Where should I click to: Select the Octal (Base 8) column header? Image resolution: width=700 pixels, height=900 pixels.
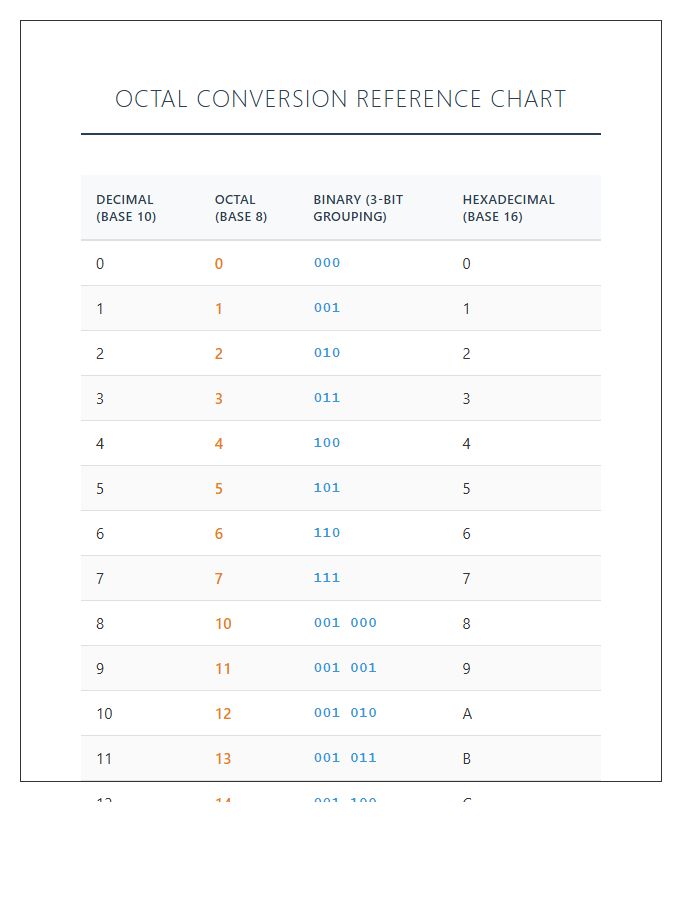tap(241, 208)
